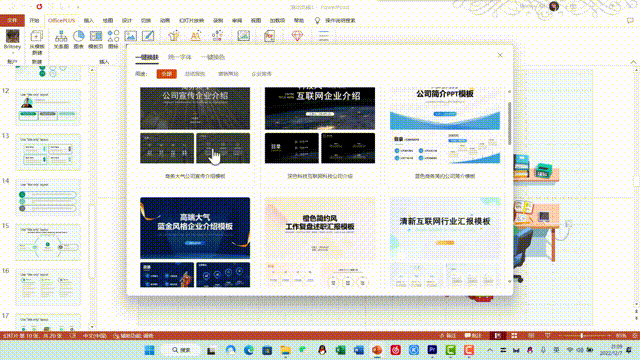Adjust the zoom slider in status bar
Image resolution: width=640 pixels, height=360 pixels.
[x=582, y=336]
